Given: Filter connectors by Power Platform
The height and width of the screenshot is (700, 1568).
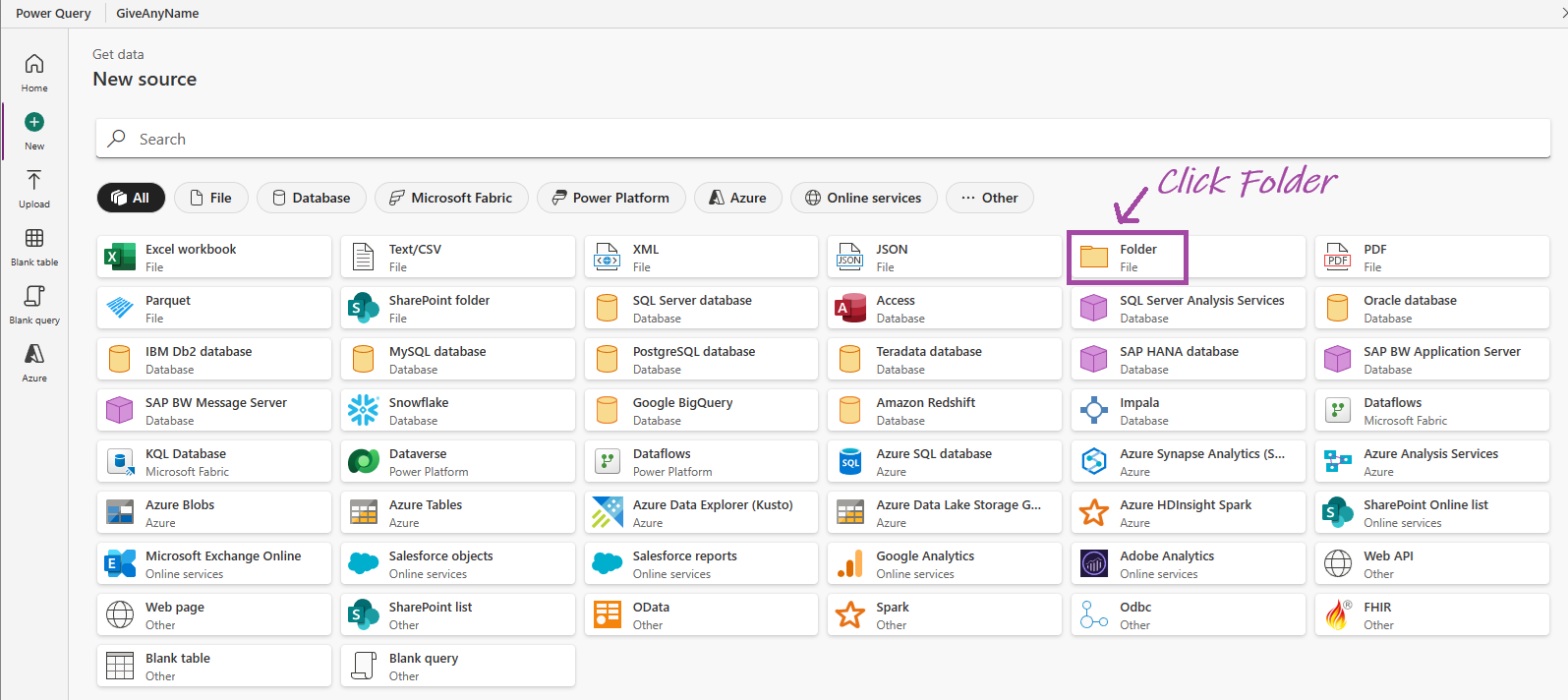Looking at the screenshot, I should click(x=610, y=198).
